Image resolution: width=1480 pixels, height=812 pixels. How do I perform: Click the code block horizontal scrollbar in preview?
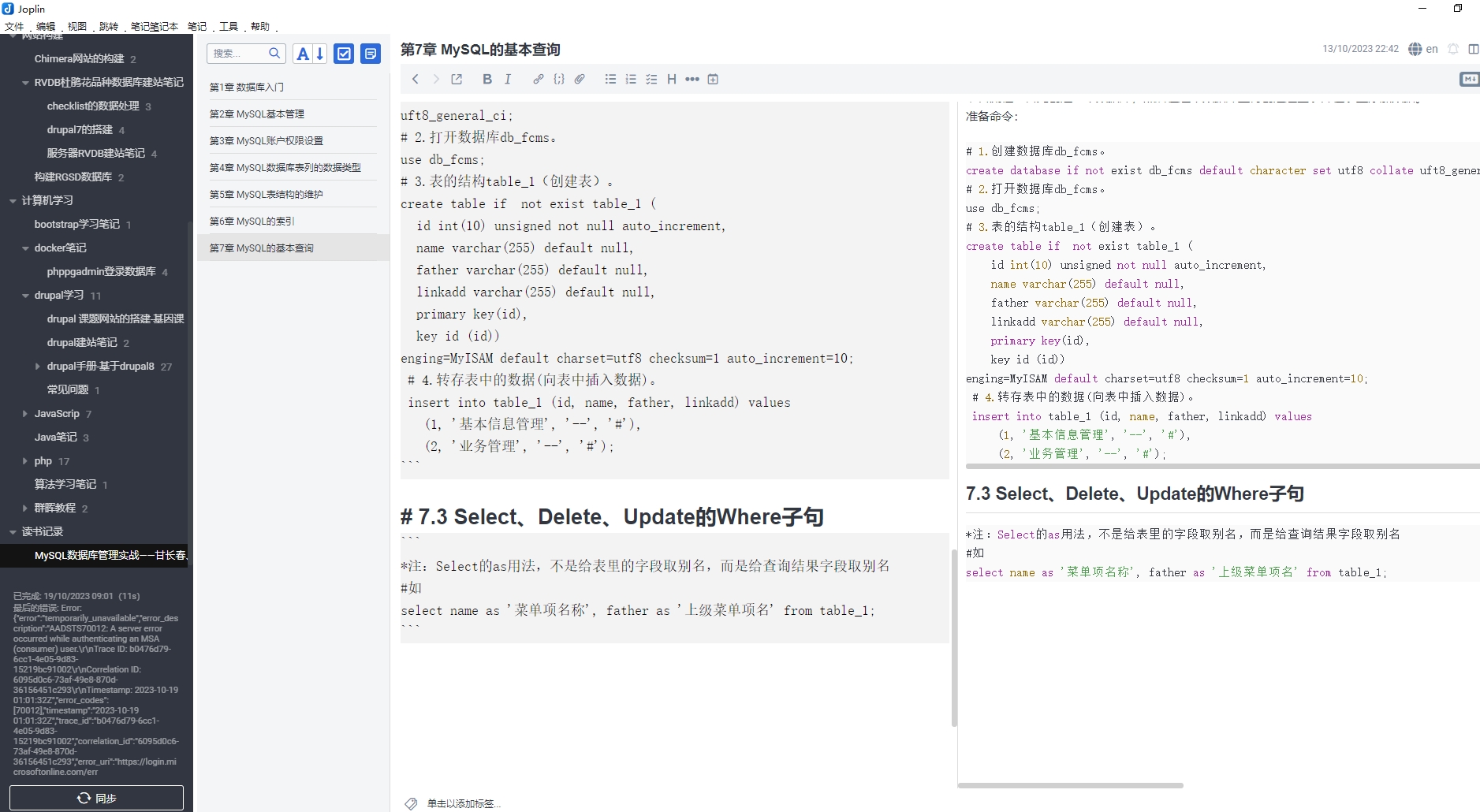click(x=1222, y=467)
